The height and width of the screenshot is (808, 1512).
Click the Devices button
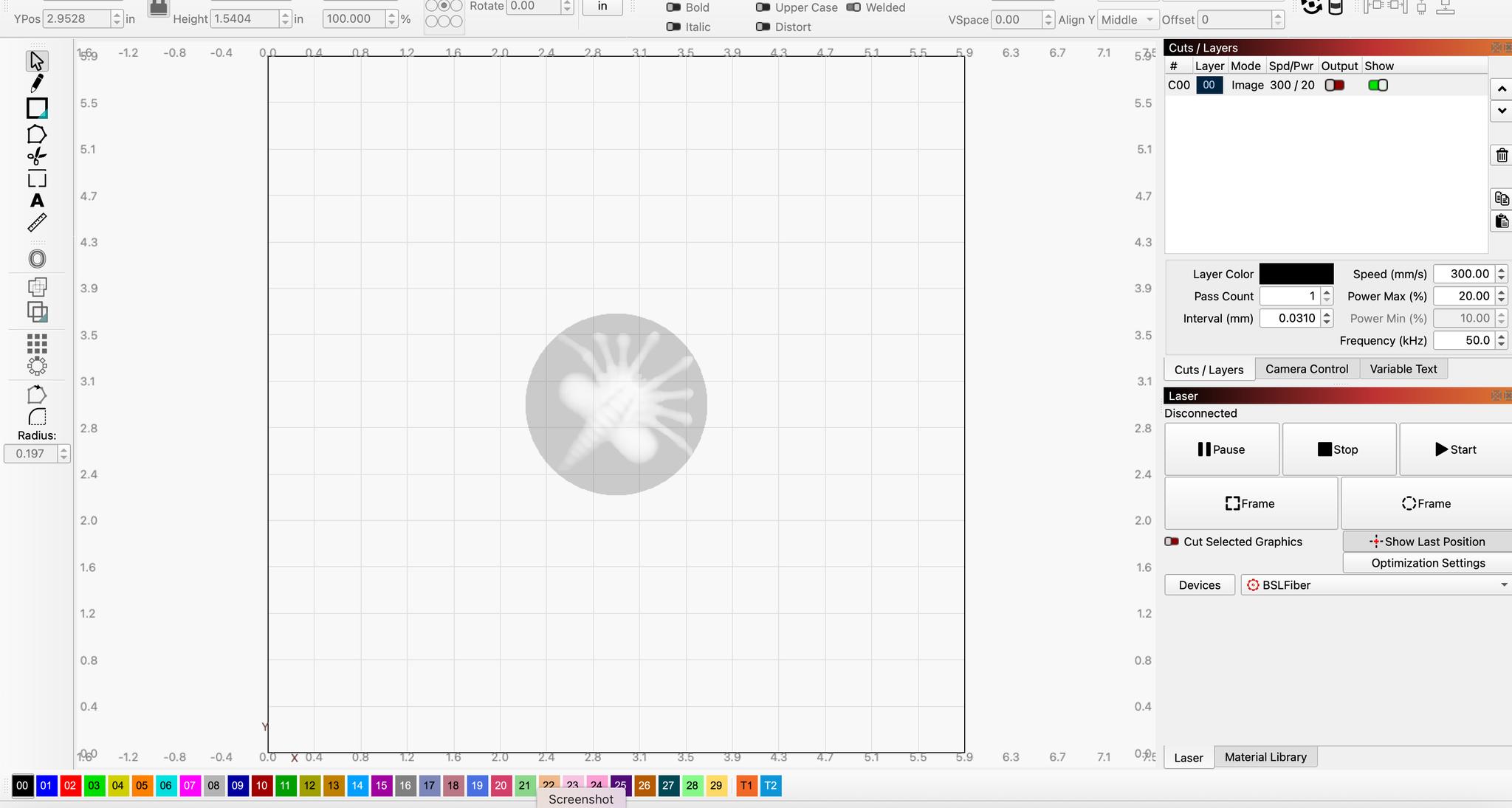[1200, 585]
